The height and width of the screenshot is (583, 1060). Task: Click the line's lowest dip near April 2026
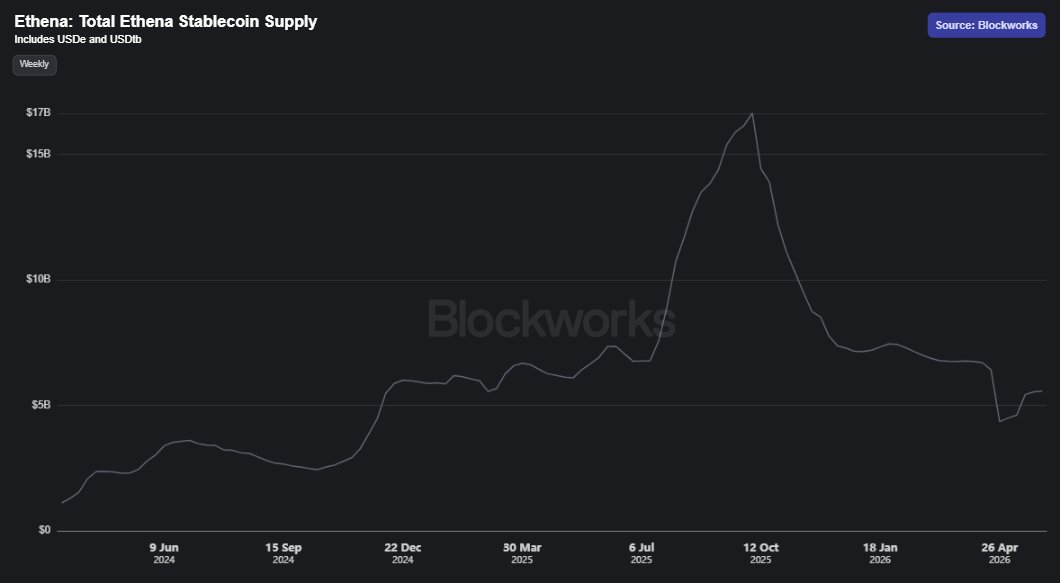(999, 421)
